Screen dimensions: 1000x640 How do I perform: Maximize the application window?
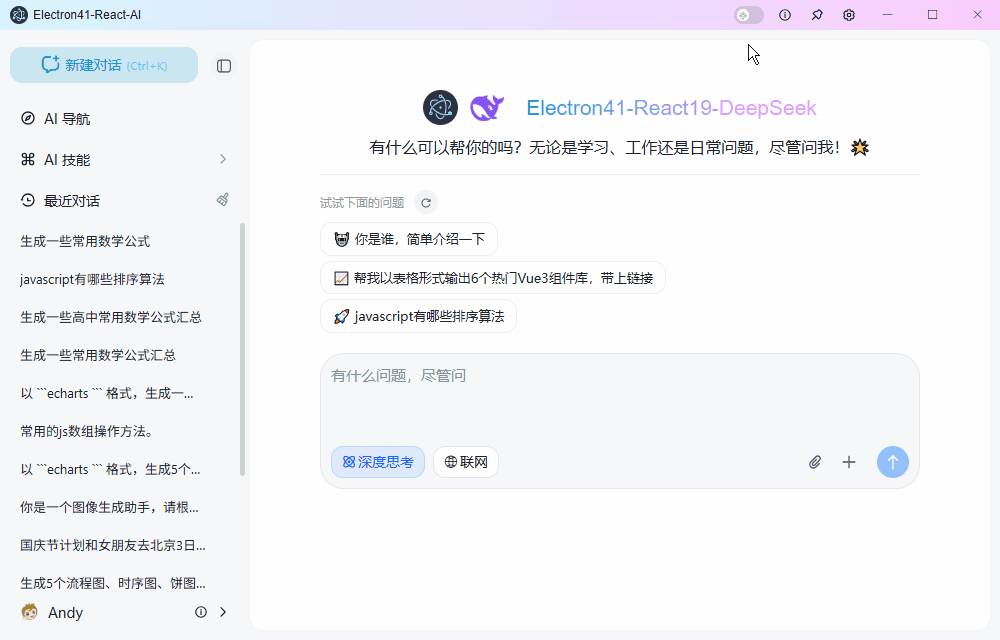(x=932, y=15)
